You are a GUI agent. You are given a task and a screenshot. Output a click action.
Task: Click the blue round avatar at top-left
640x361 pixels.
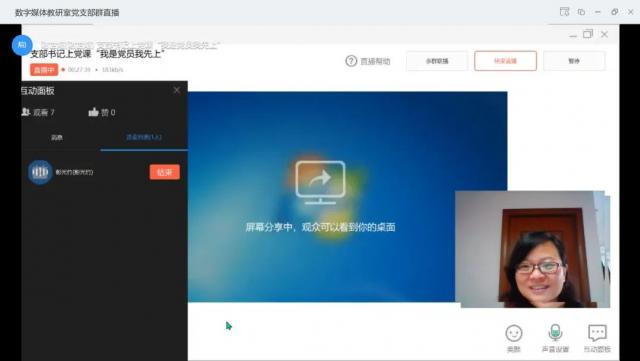pyautogui.click(x=22, y=45)
